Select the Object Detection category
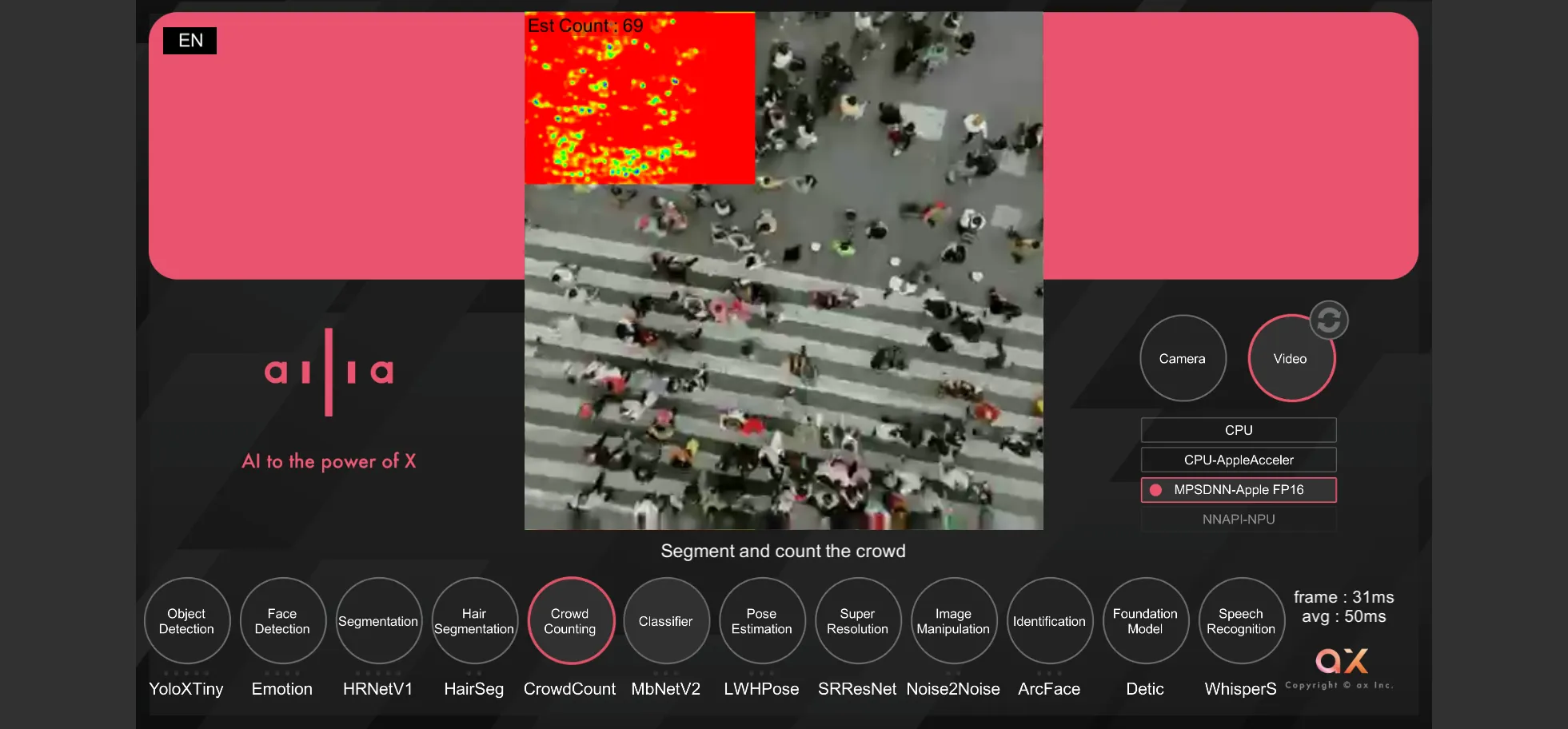Image resolution: width=1568 pixels, height=729 pixels. tap(186, 621)
